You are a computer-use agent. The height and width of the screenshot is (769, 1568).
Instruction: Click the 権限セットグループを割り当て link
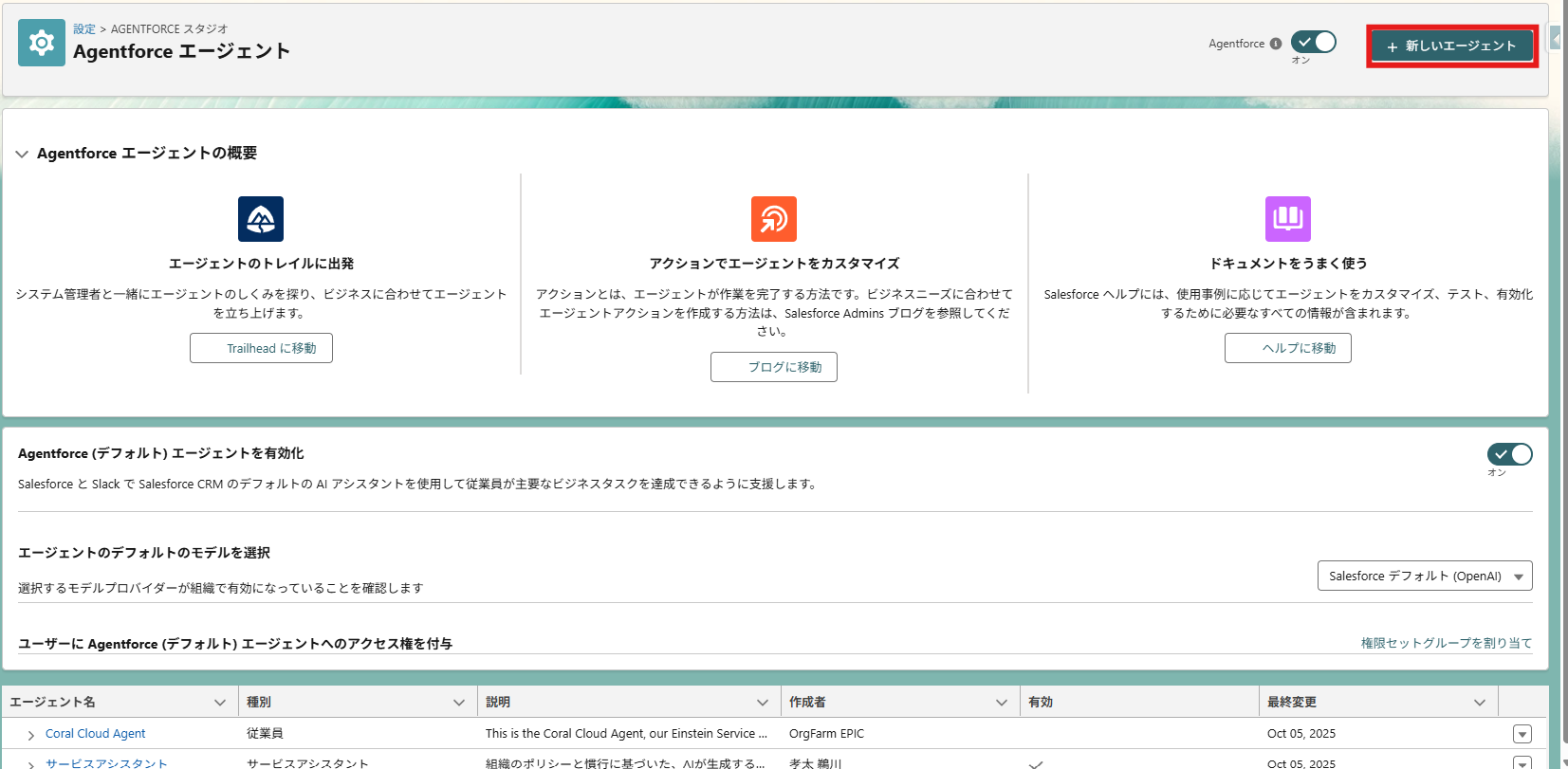(x=1446, y=643)
